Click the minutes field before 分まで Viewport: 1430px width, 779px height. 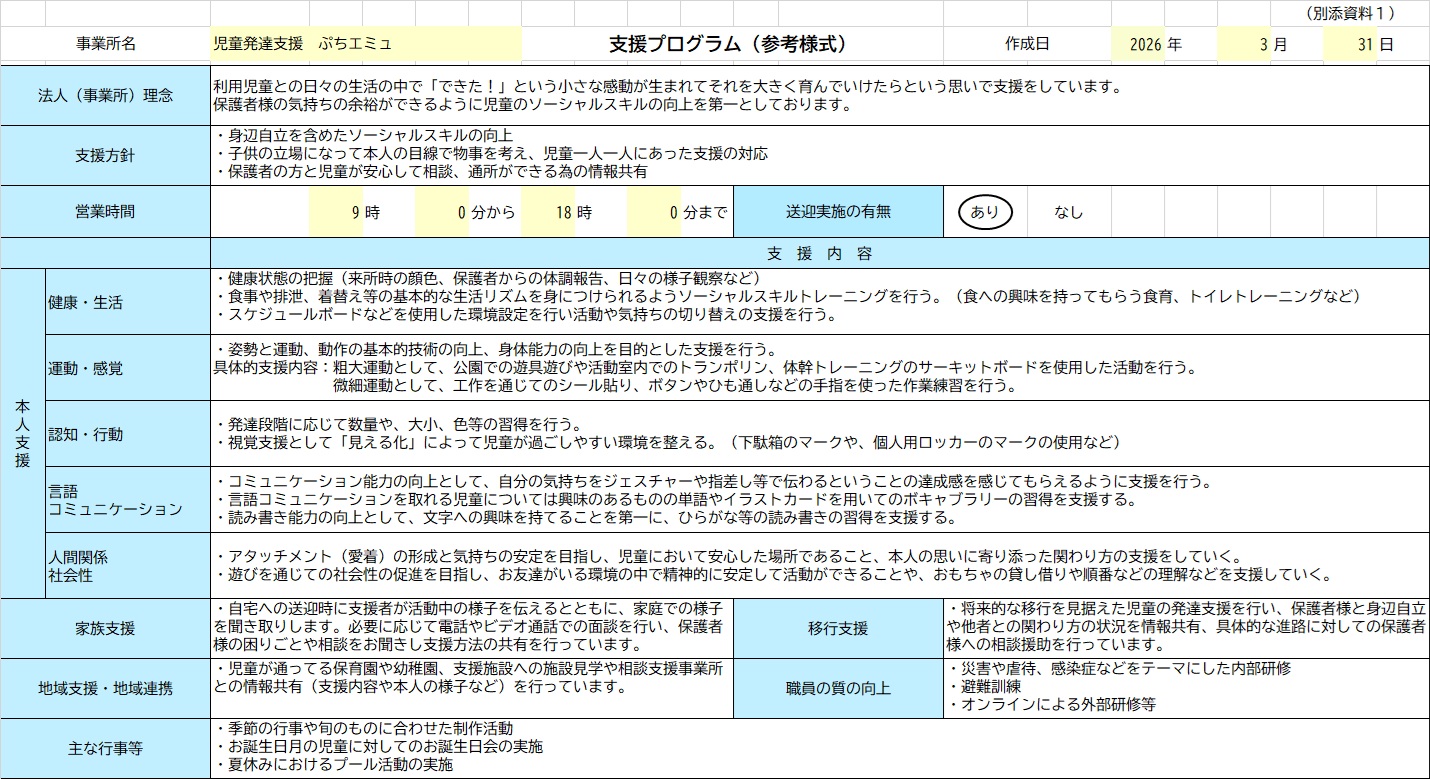click(x=654, y=212)
